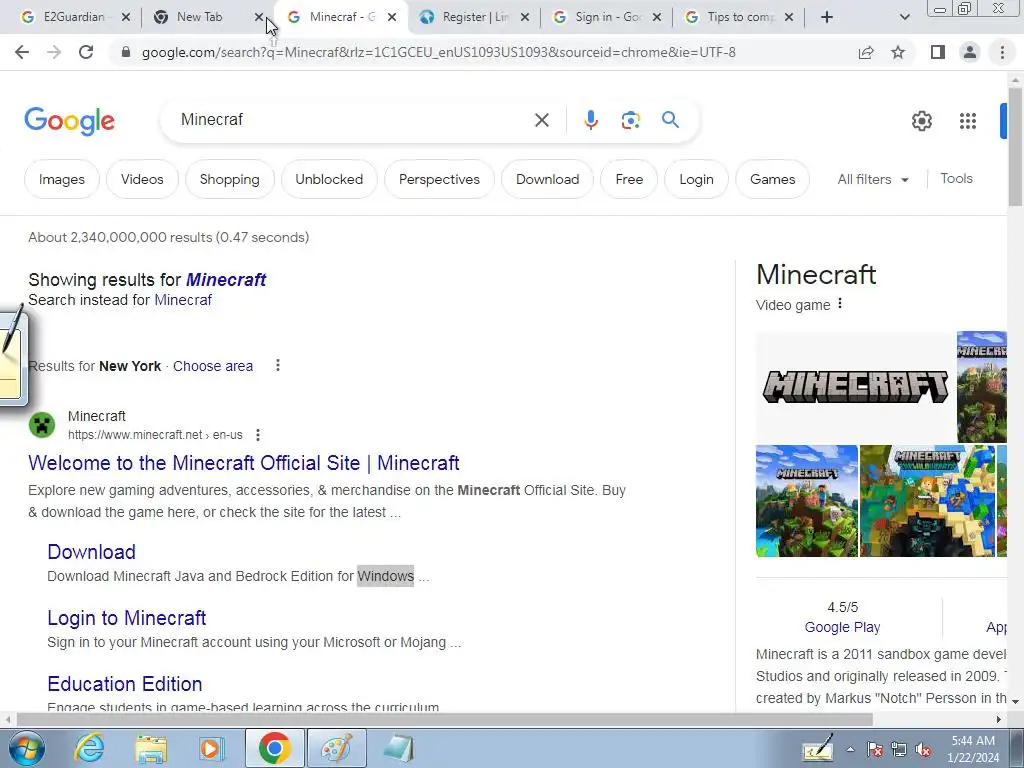Click the browser forward arrow
1024x768 pixels.
[x=54, y=52]
